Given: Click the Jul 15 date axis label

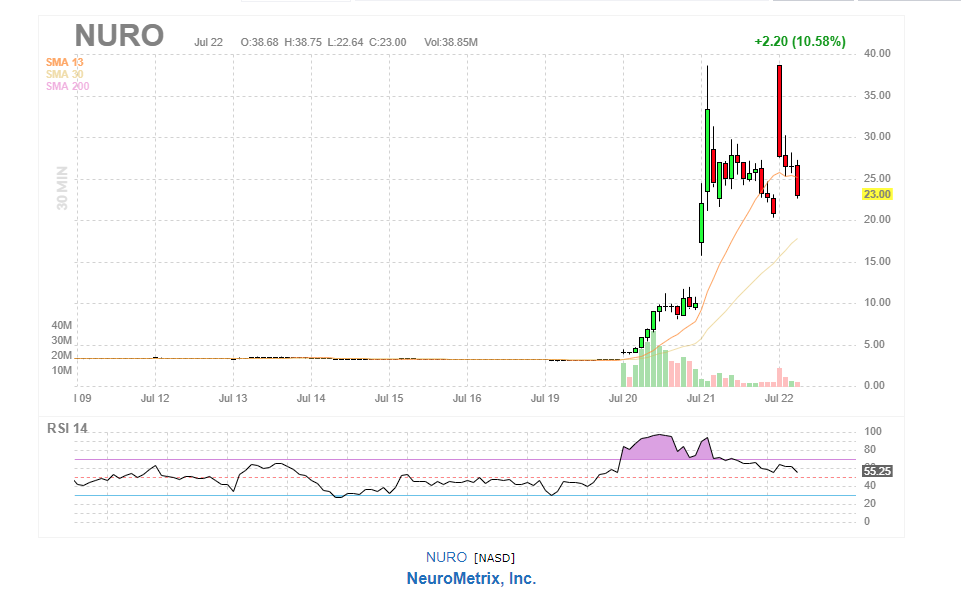Looking at the screenshot, I should coord(389,398).
